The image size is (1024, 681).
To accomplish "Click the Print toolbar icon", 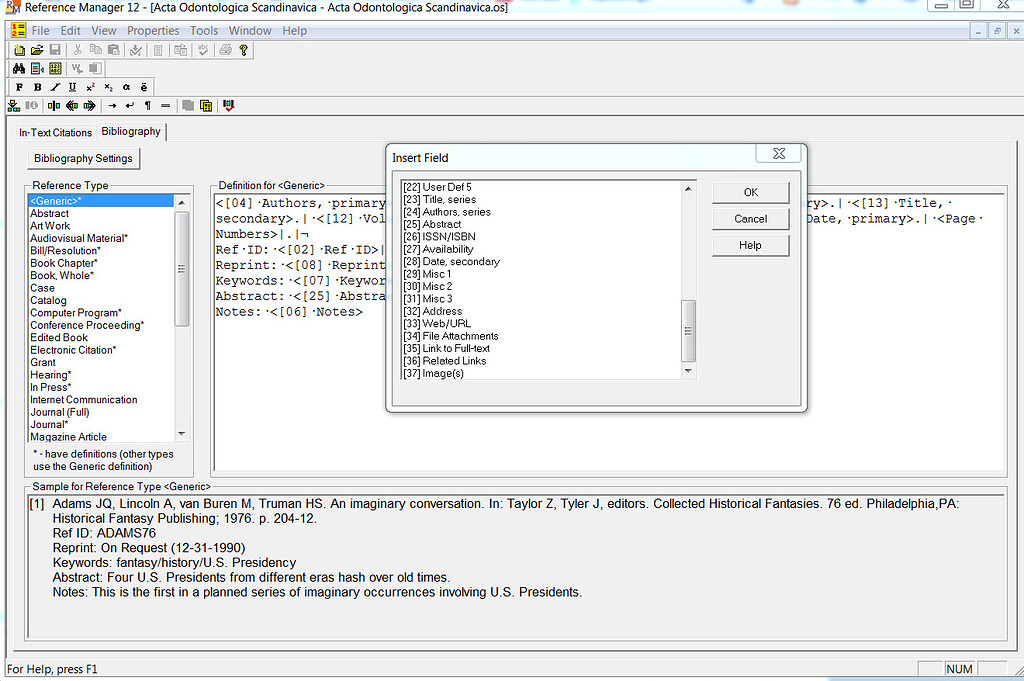I will [x=224, y=49].
